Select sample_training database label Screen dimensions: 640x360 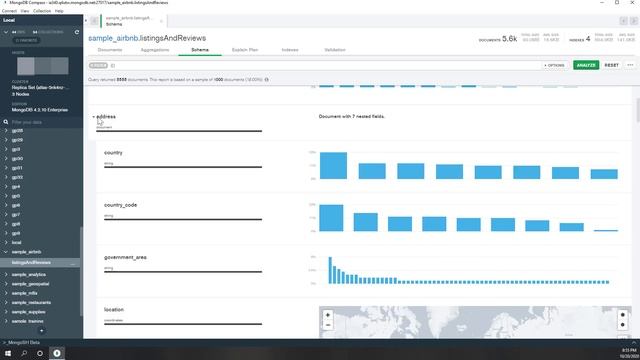coord(28,322)
